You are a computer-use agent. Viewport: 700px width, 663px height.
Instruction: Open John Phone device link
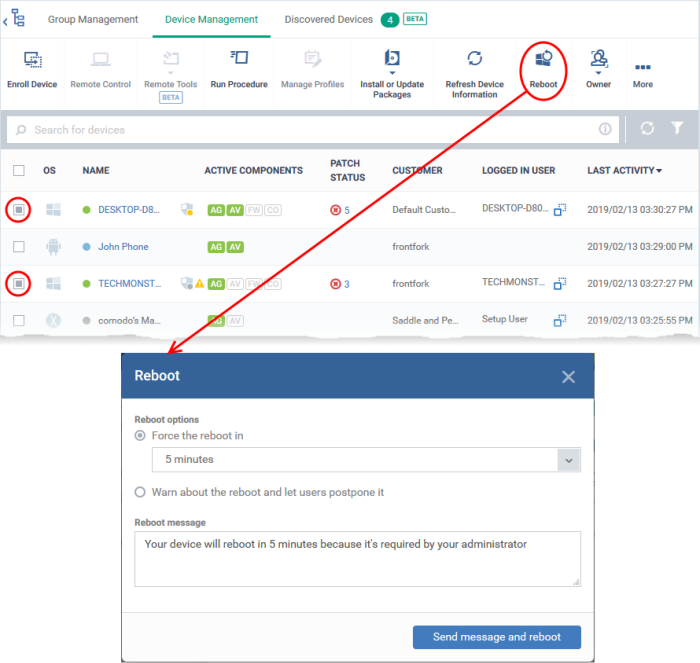click(x=123, y=246)
